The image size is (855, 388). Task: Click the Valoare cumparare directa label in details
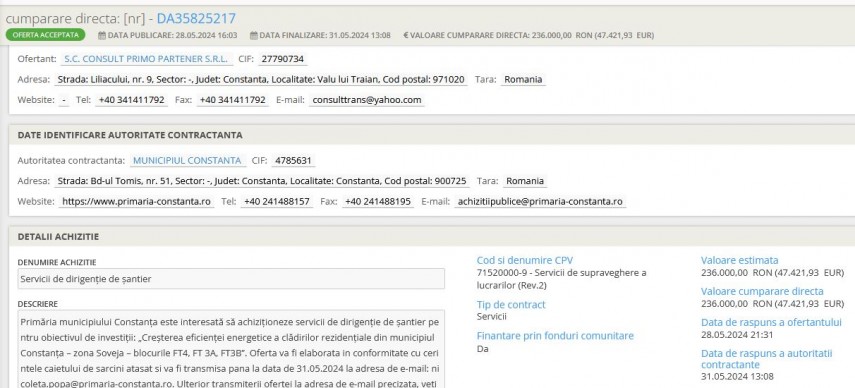pos(762,292)
